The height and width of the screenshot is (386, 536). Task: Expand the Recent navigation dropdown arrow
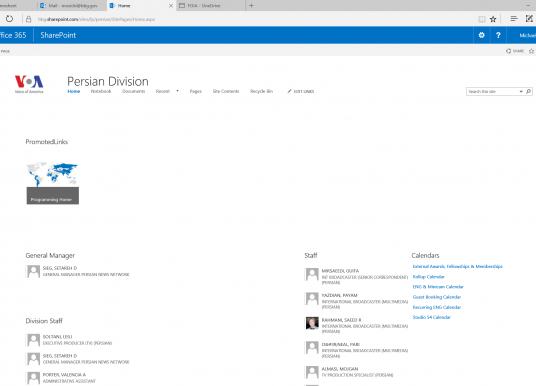(177, 91)
